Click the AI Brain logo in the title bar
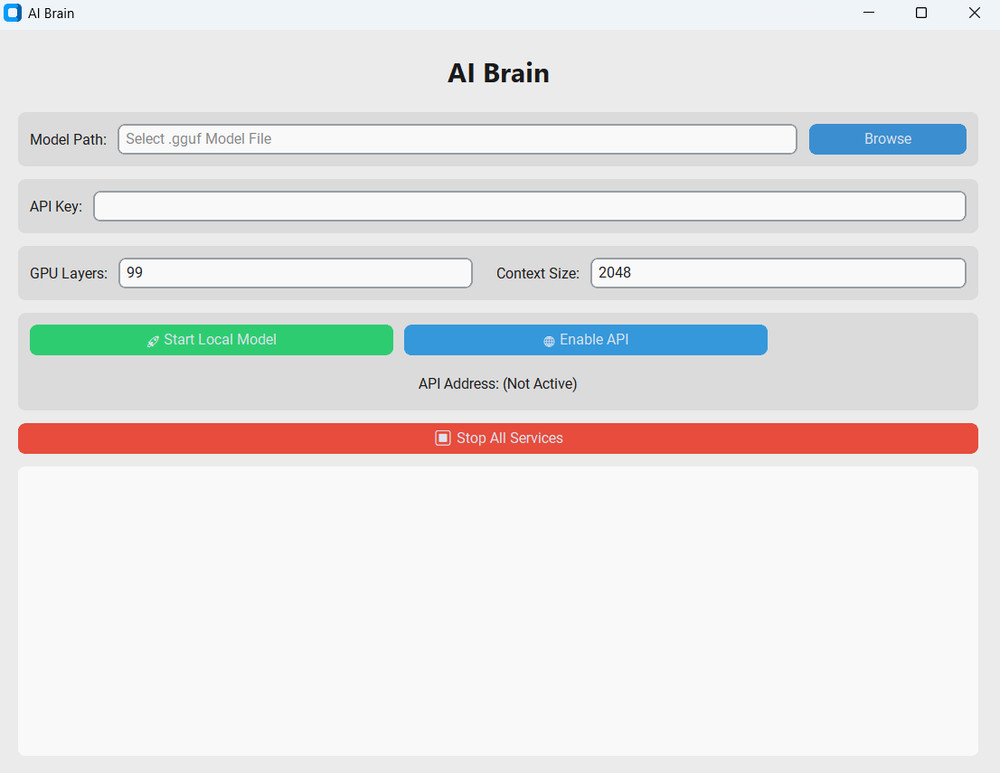This screenshot has height=773, width=1000. pyautogui.click(x=13, y=13)
